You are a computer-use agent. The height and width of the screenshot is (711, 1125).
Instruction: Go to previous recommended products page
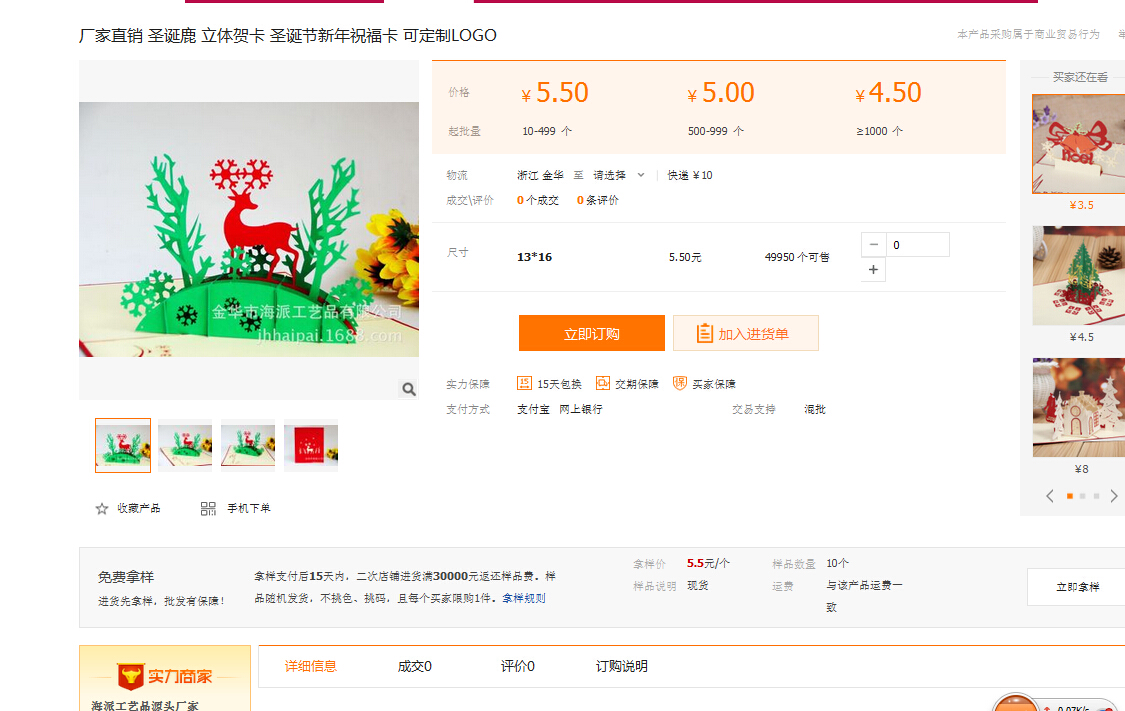[x=1049, y=496]
